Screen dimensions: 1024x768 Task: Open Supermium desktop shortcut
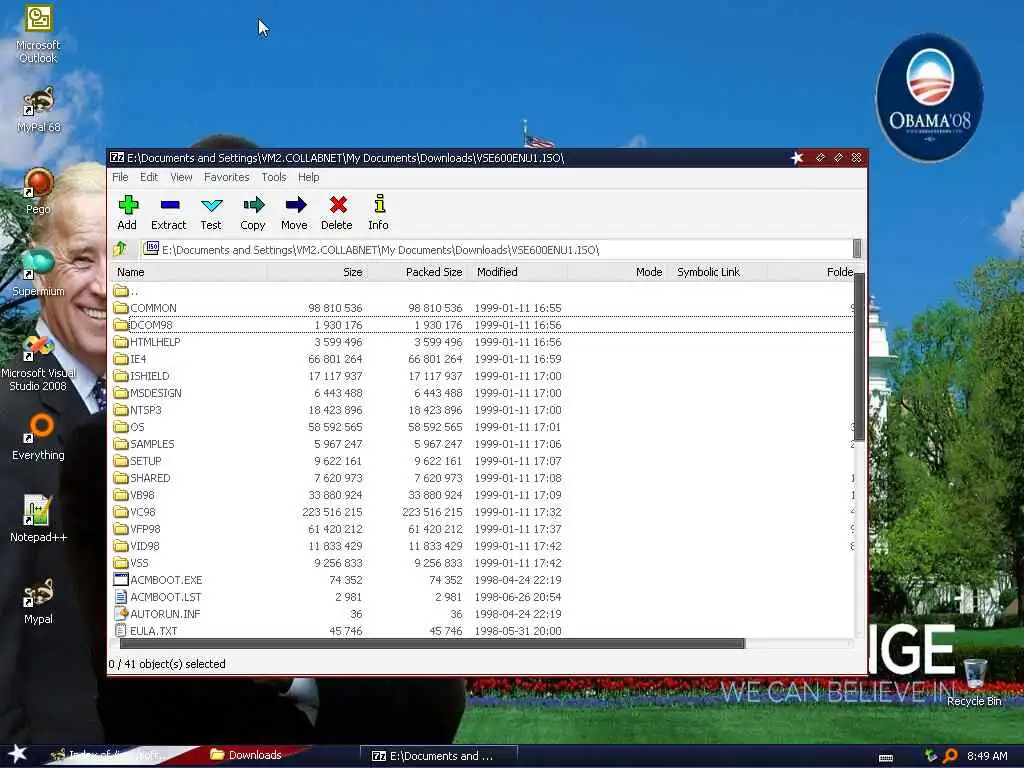[38, 273]
